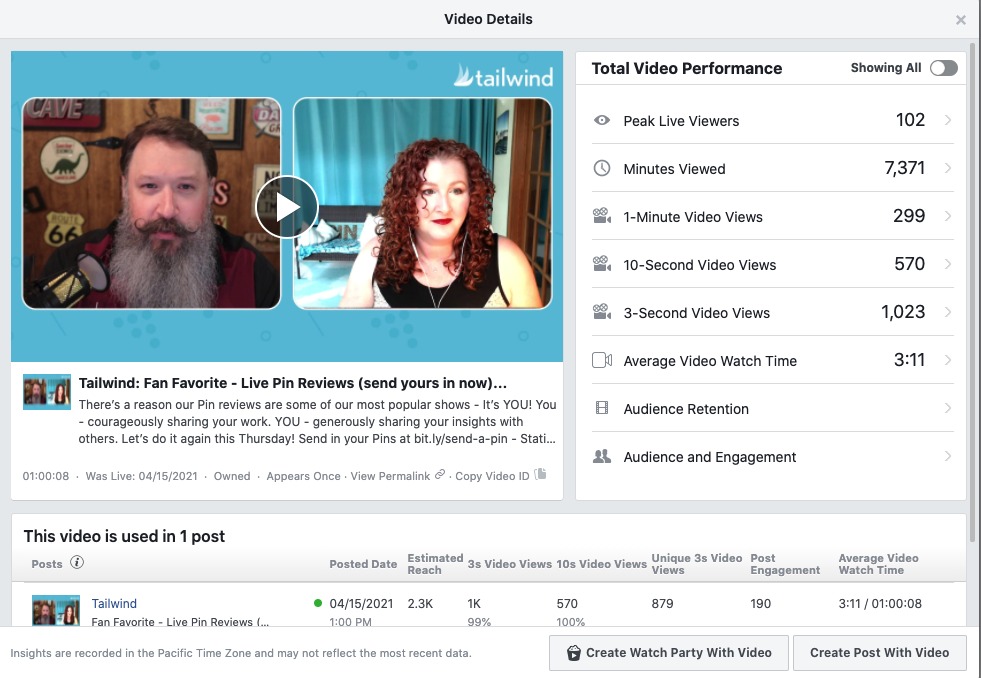Expand 3-Second Video Views chevron
The width and height of the screenshot is (981, 678).
click(948, 312)
